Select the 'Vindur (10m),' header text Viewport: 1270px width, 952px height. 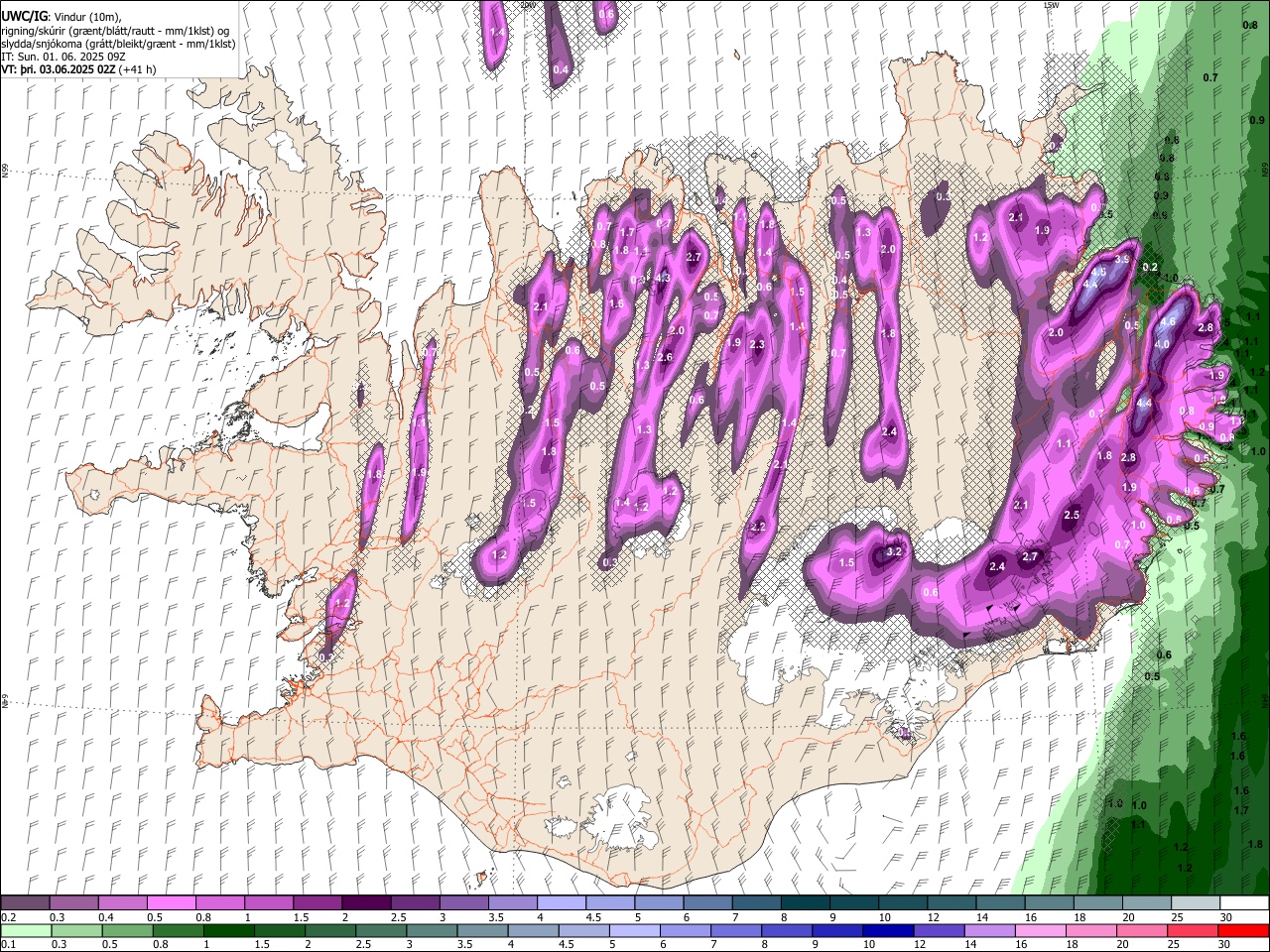pyautogui.click(x=88, y=17)
